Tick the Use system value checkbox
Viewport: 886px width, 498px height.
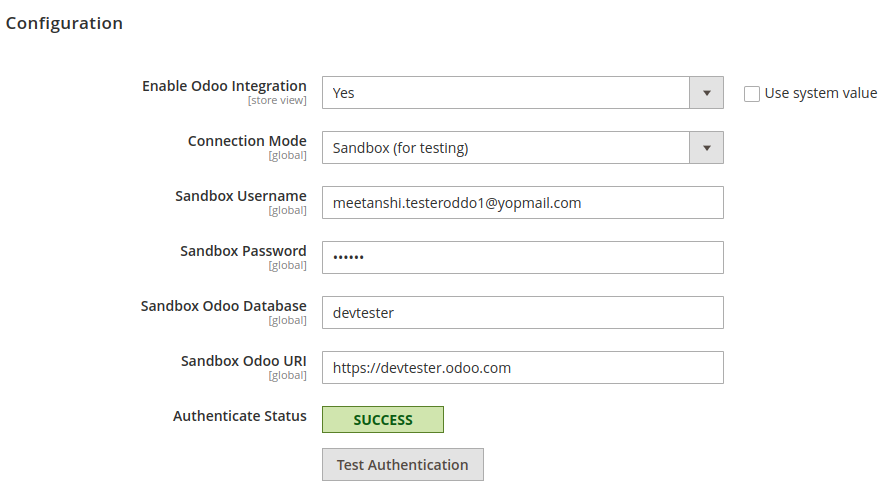pyautogui.click(x=752, y=94)
